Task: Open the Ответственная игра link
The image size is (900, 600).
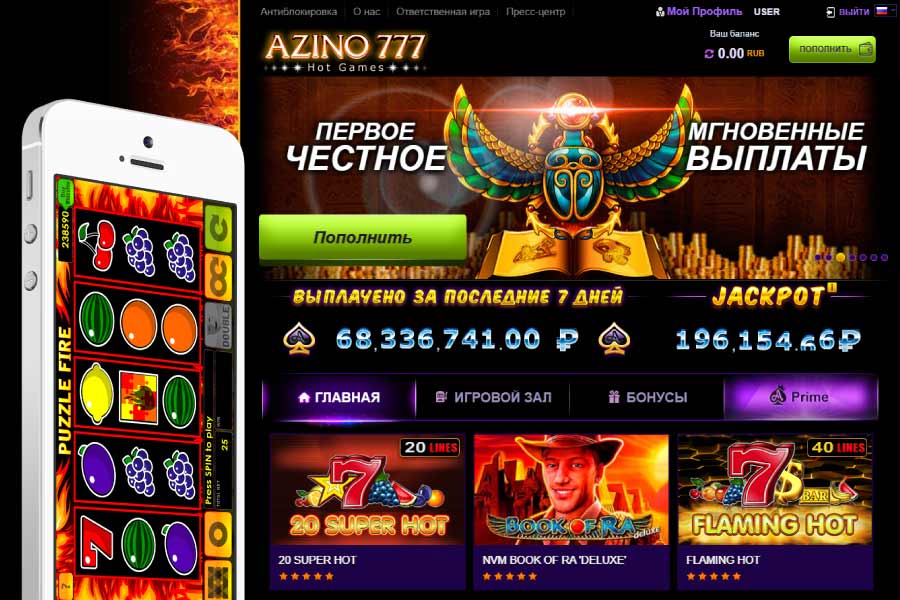Action: coord(443,11)
